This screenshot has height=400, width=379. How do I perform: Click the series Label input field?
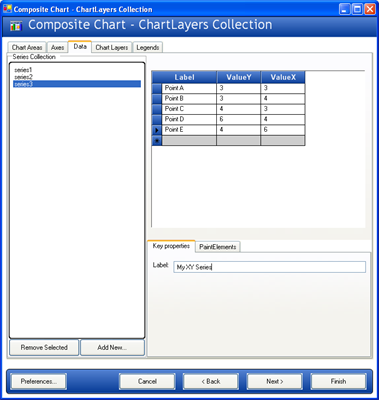[x=269, y=267]
